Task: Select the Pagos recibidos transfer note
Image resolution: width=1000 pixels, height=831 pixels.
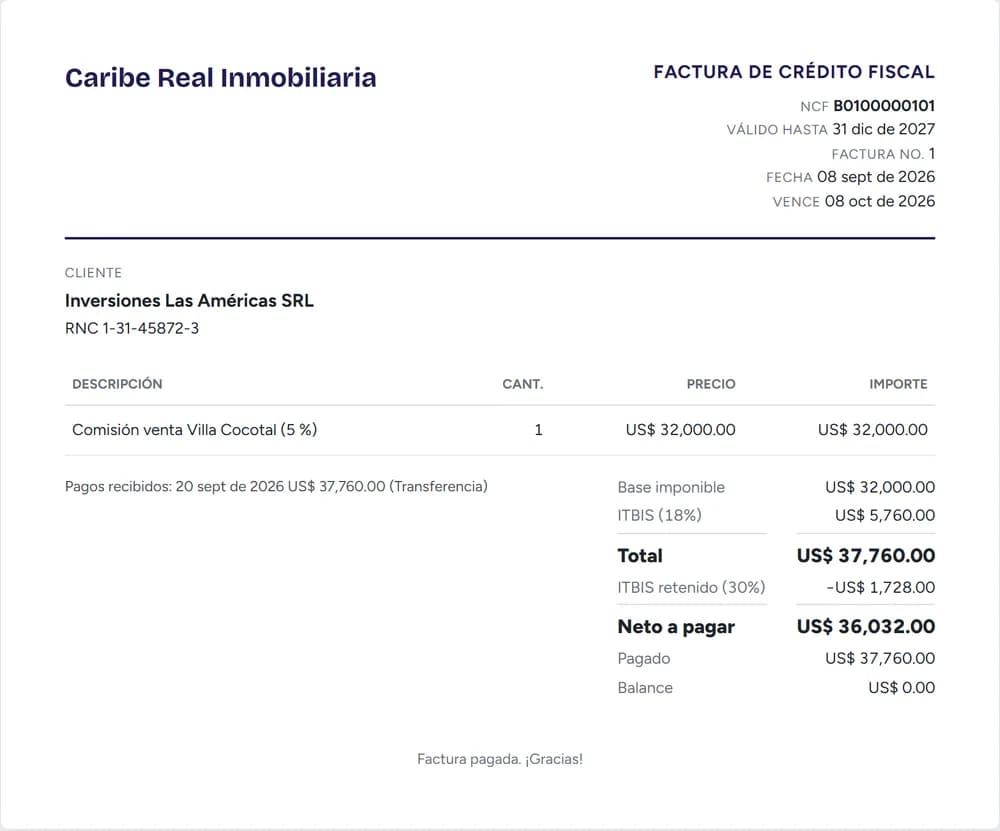Action: pyautogui.click(x=276, y=487)
